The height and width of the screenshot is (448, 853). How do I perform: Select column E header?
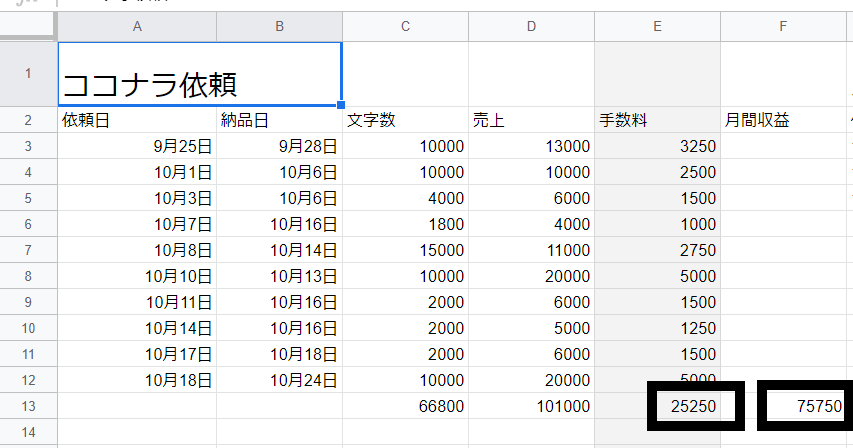click(x=657, y=27)
